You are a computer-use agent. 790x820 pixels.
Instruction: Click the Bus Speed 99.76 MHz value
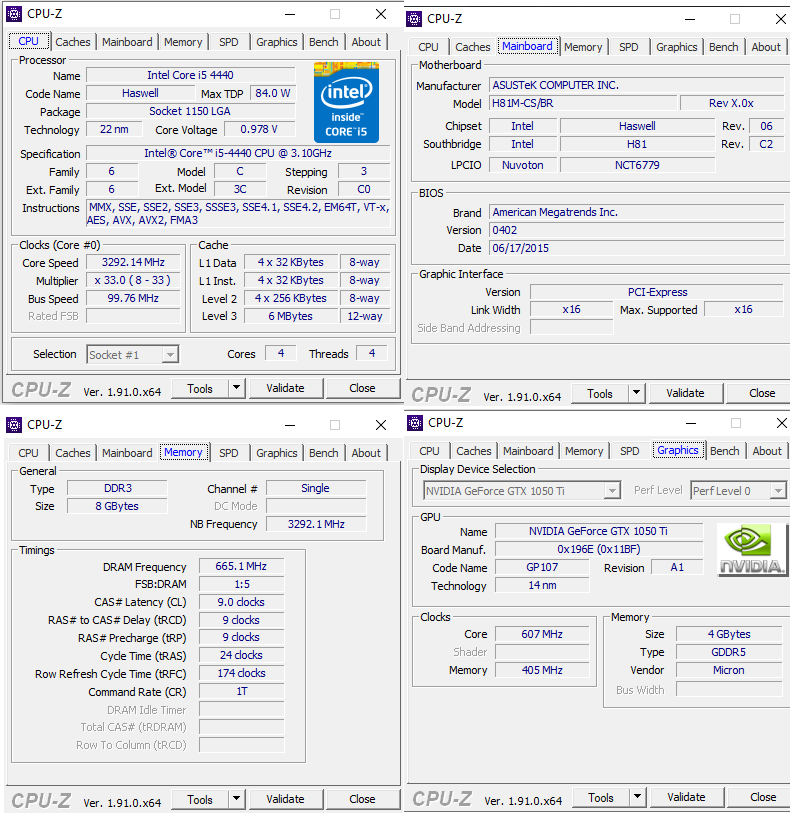133,298
